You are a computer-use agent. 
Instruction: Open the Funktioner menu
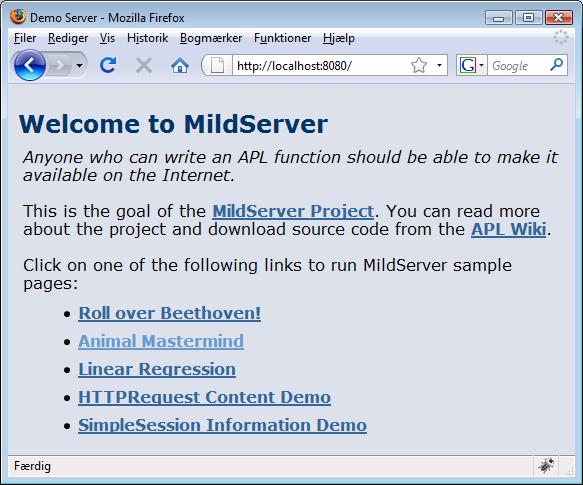[x=282, y=38]
